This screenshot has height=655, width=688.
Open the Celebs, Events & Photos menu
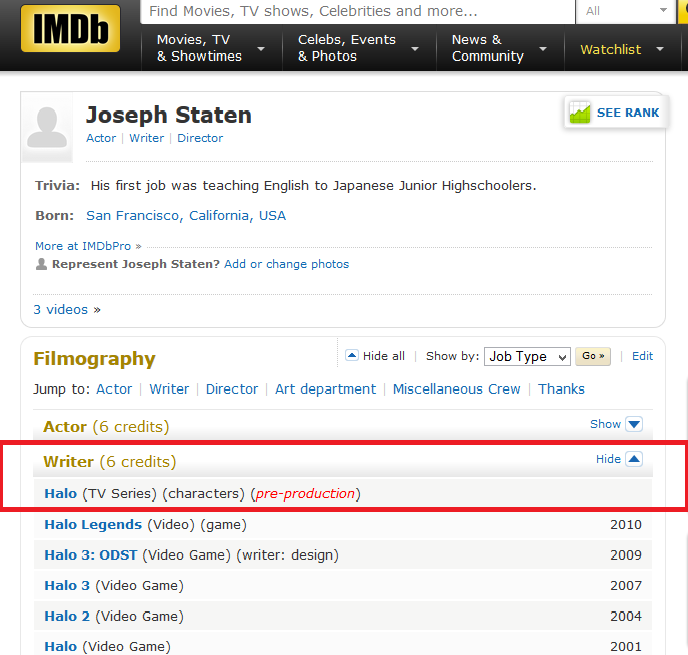[x=359, y=48]
